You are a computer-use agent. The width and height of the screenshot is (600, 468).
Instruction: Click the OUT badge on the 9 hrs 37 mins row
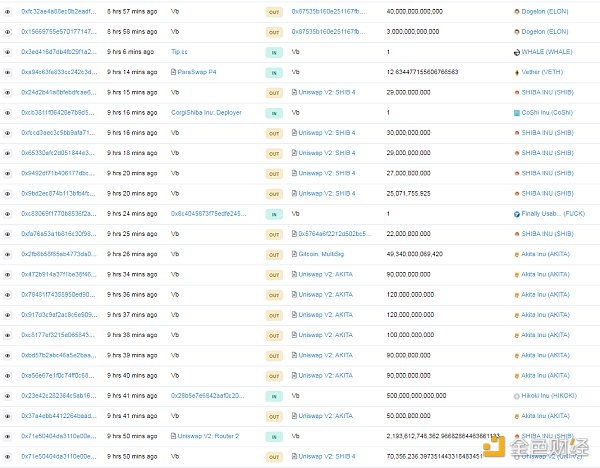click(274, 316)
